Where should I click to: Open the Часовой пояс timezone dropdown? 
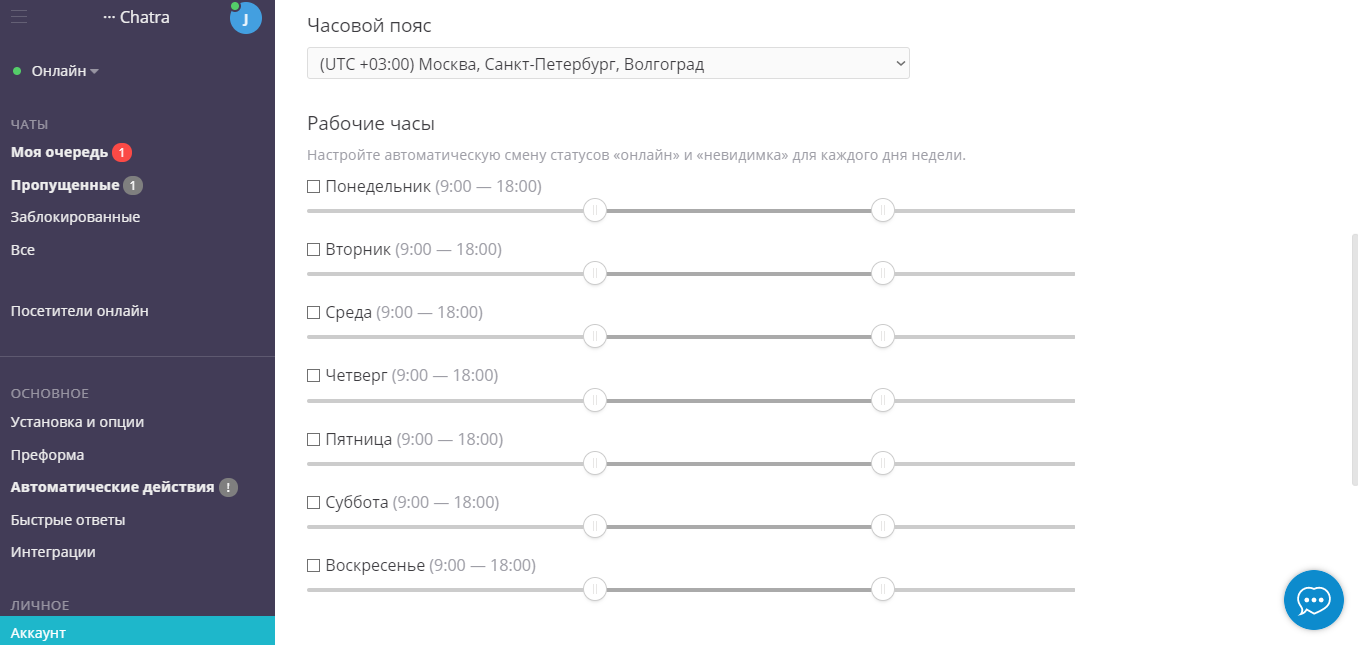608,64
